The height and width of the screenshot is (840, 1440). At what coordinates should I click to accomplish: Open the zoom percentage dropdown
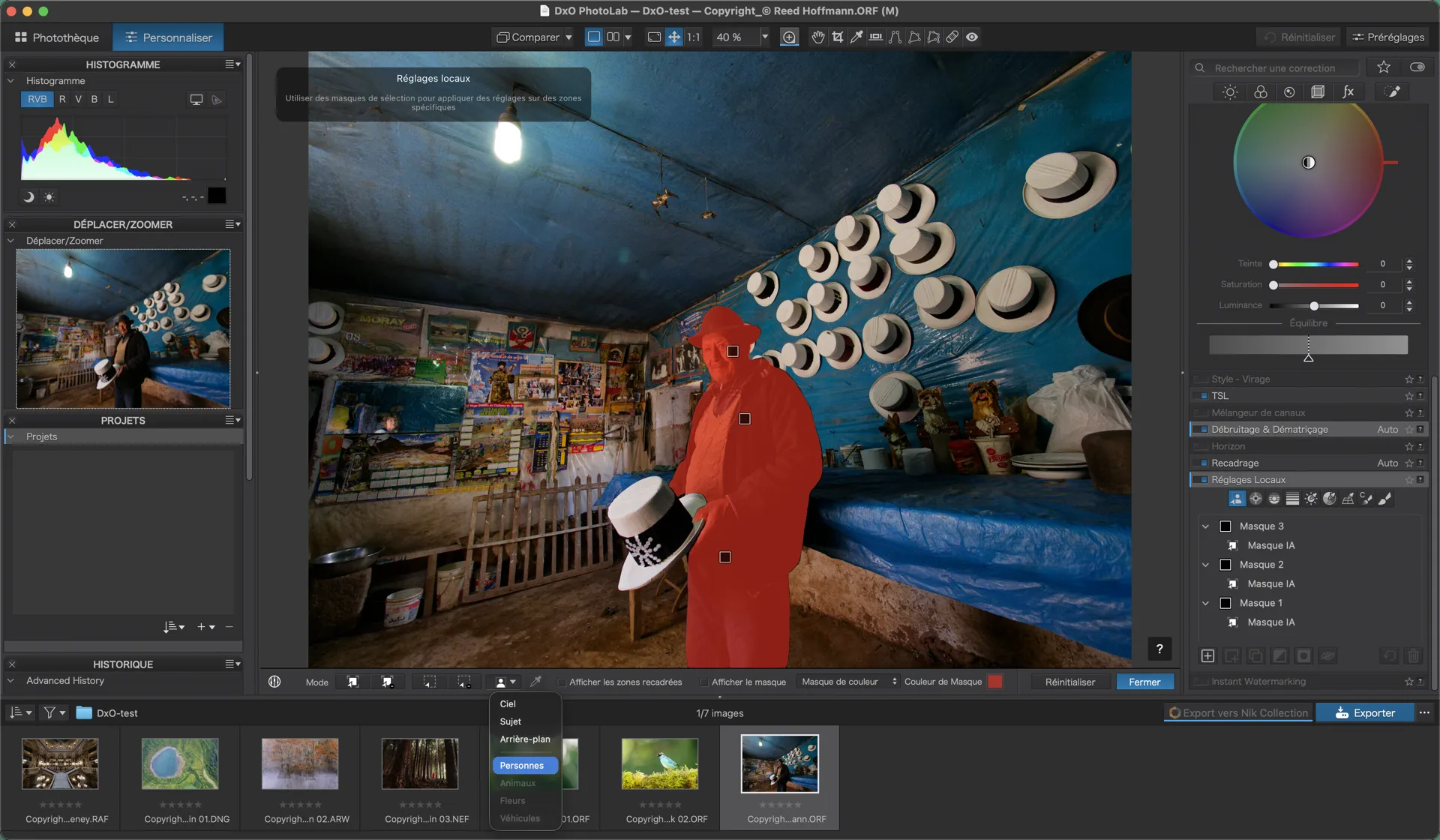pos(764,37)
